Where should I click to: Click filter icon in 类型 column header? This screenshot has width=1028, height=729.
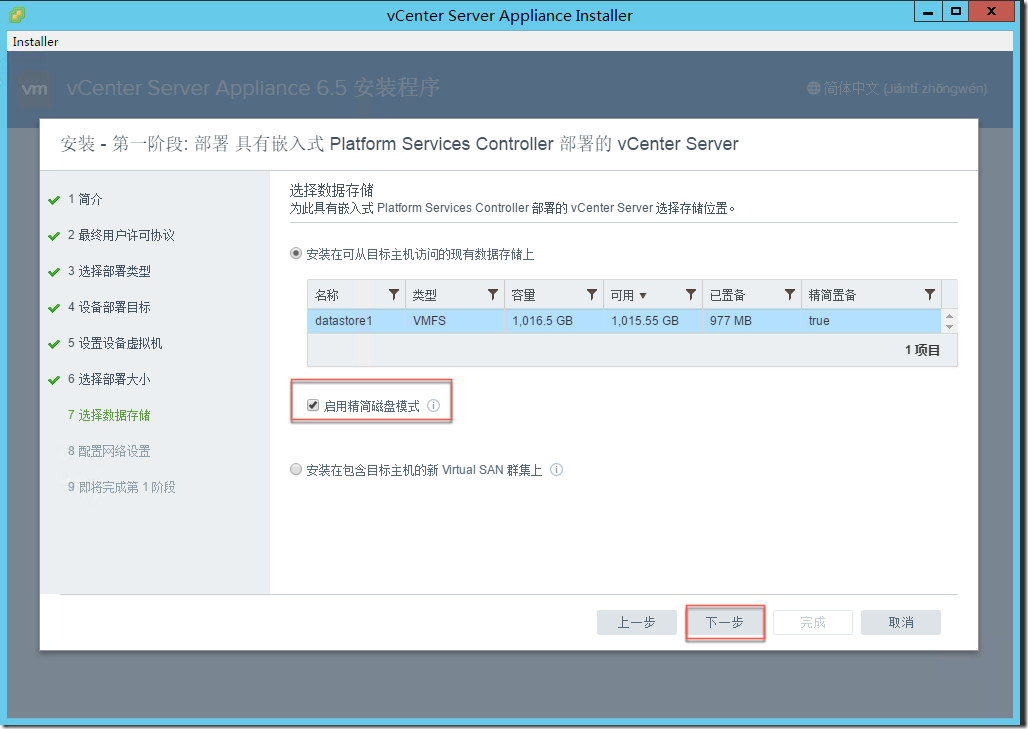pyautogui.click(x=492, y=295)
